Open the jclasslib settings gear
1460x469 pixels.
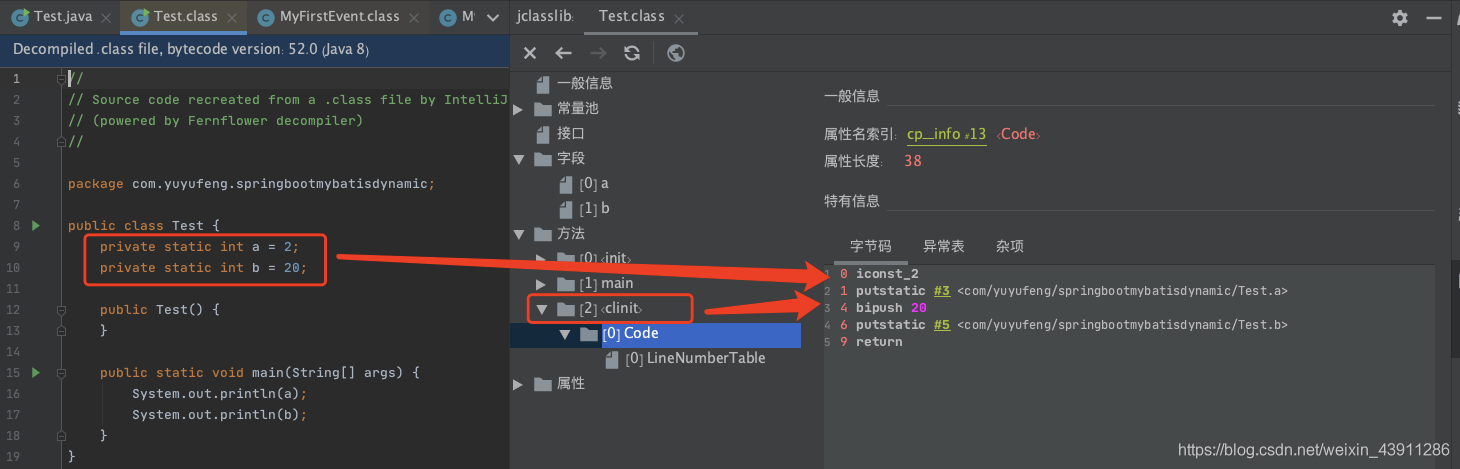[1399, 18]
